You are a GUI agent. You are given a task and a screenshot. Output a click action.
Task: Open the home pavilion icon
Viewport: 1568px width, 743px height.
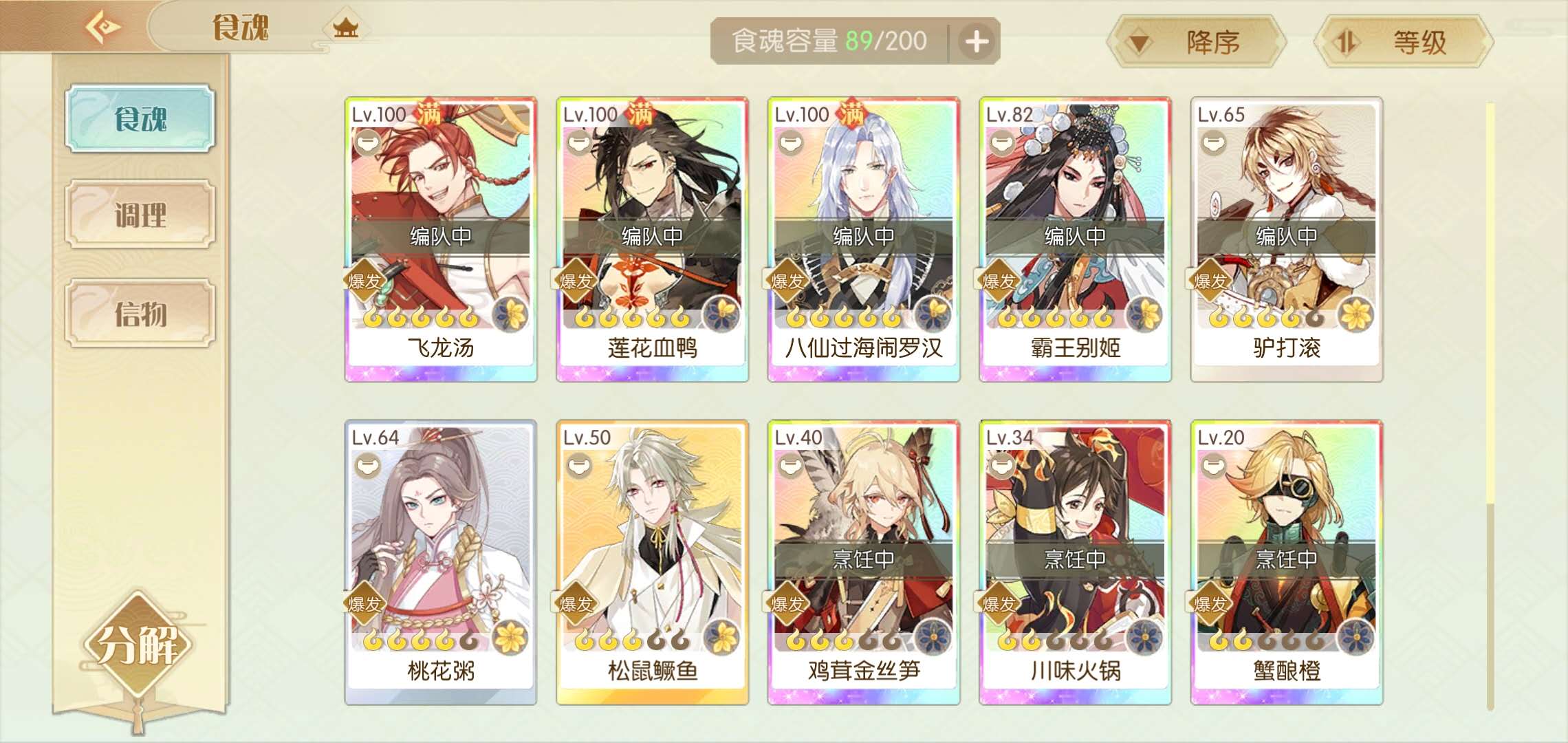coord(346,28)
